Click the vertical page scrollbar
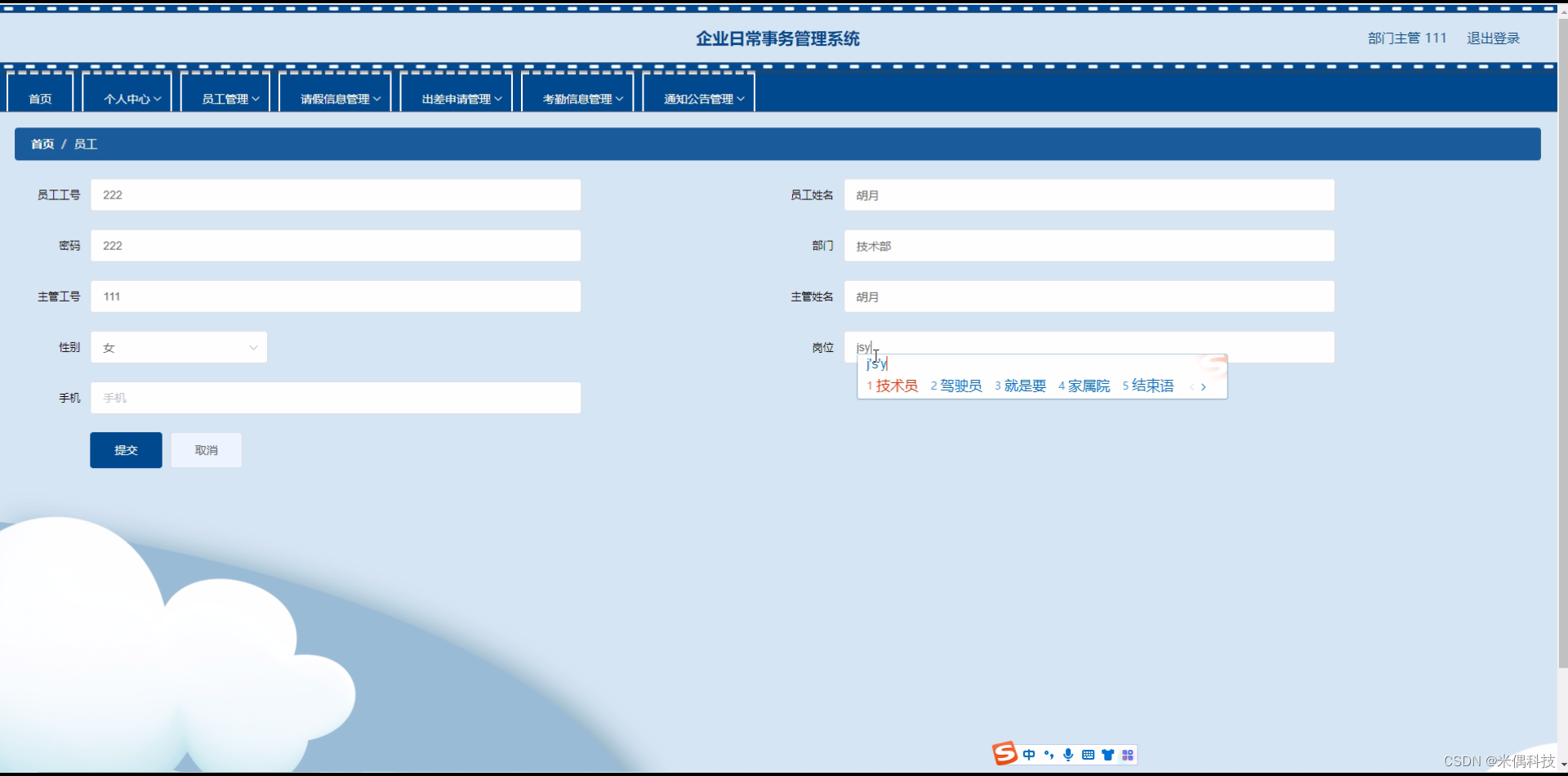Viewport: 1568px width, 776px height. point(1563,343)
